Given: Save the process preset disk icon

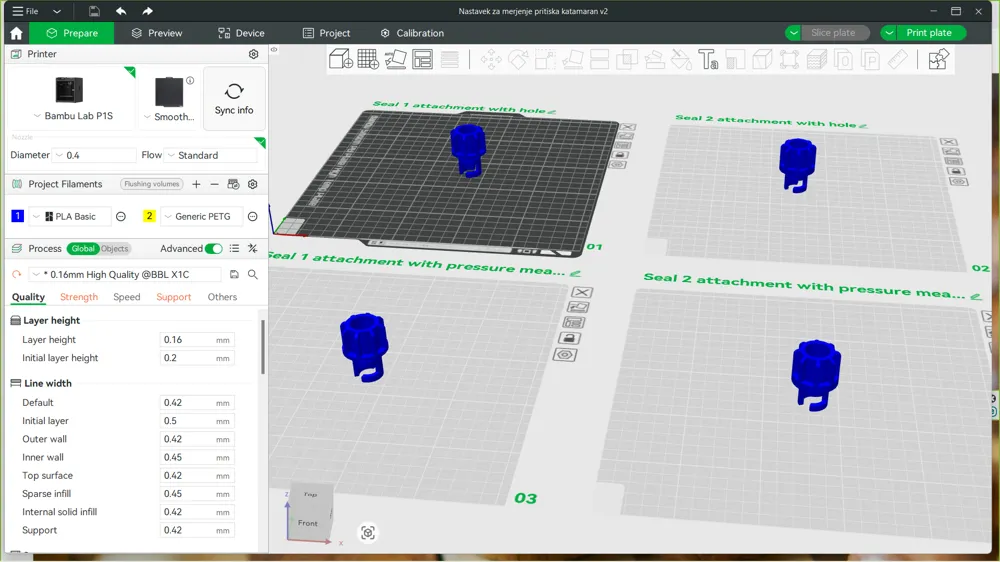Looking at the screenshot, I should tap(234, 274).
